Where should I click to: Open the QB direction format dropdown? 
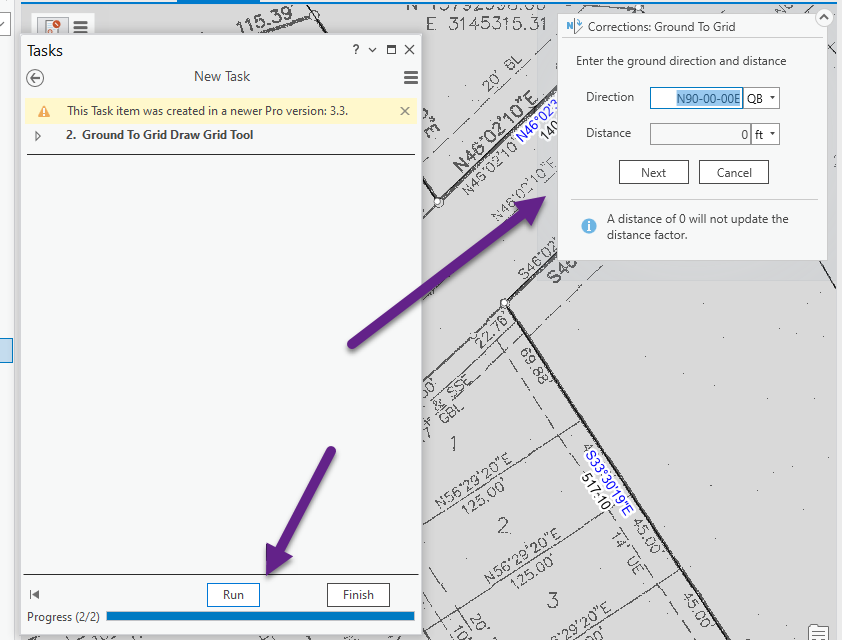763,98
